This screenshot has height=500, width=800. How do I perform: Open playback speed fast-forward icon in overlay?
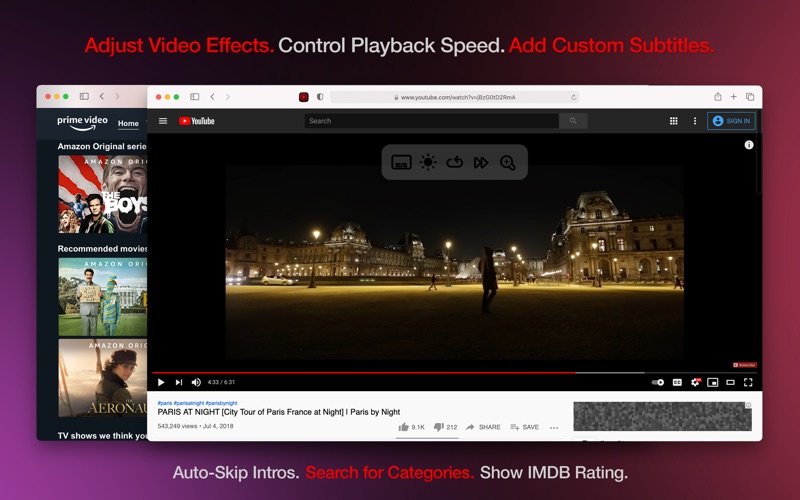click(x=481, y=163)
